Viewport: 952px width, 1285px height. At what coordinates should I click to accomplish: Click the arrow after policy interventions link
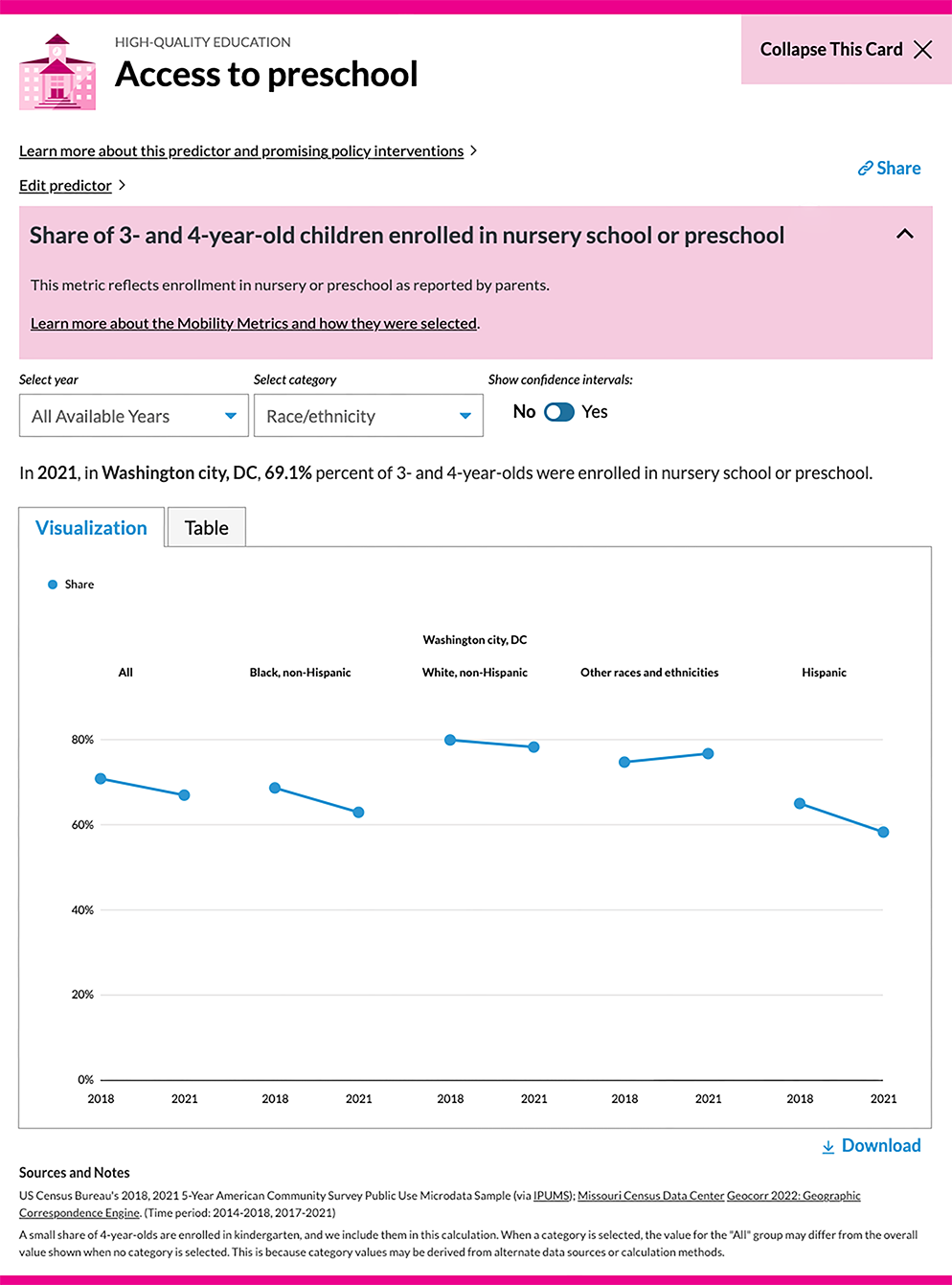pos(473,150)
